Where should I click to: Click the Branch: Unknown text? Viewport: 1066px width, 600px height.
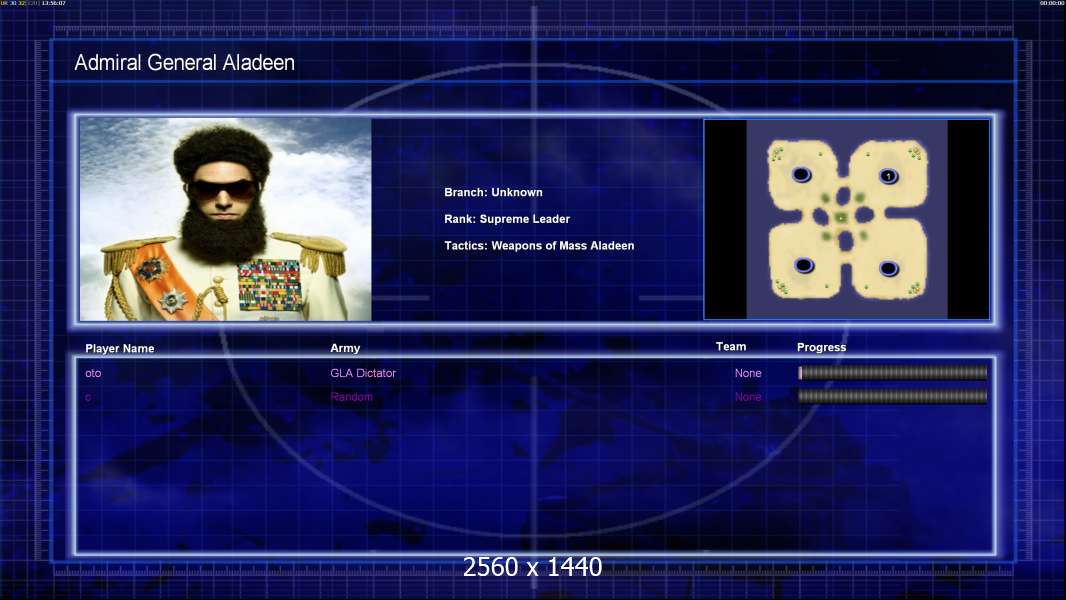[494, 192]
